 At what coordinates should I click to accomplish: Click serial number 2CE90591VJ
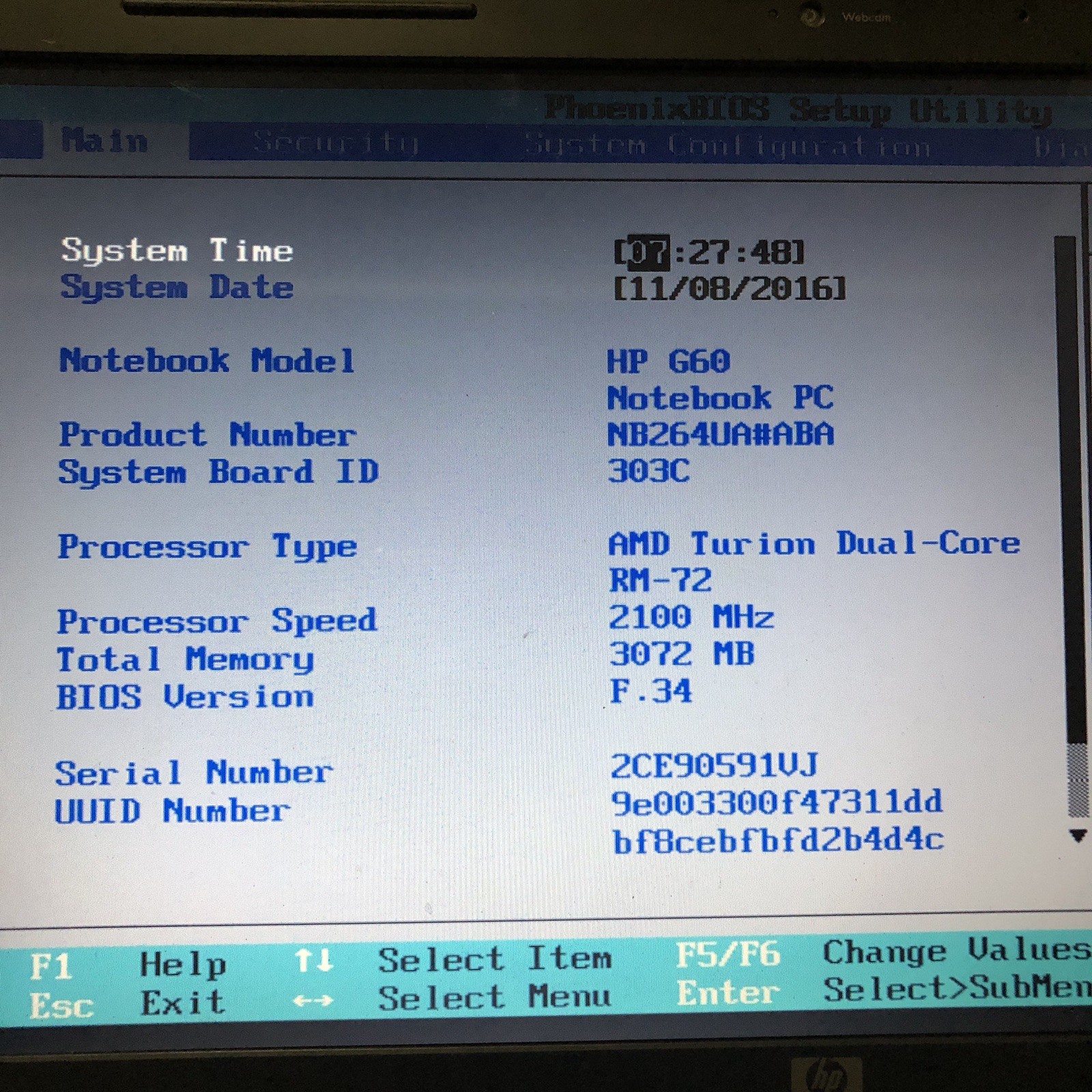714,766
